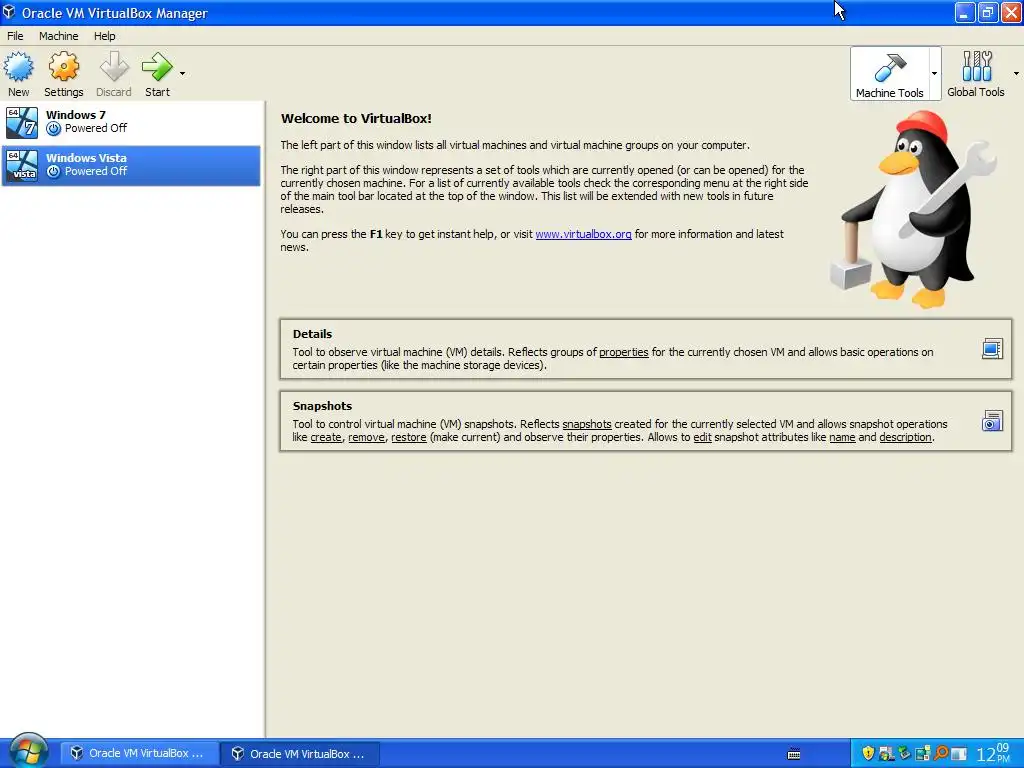The height and width of the screenshot is (768, 1024).
Task: Click the Details heading text
Action: [312, 334]
